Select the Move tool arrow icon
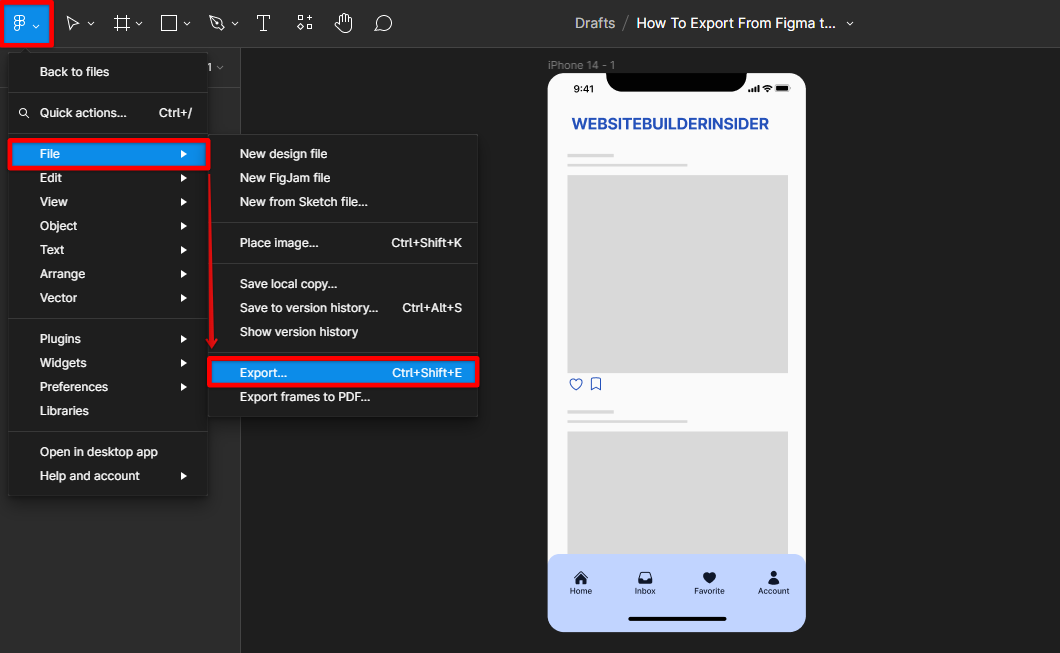The height and width of the screenshot is (653, 1060). [73, 23]
